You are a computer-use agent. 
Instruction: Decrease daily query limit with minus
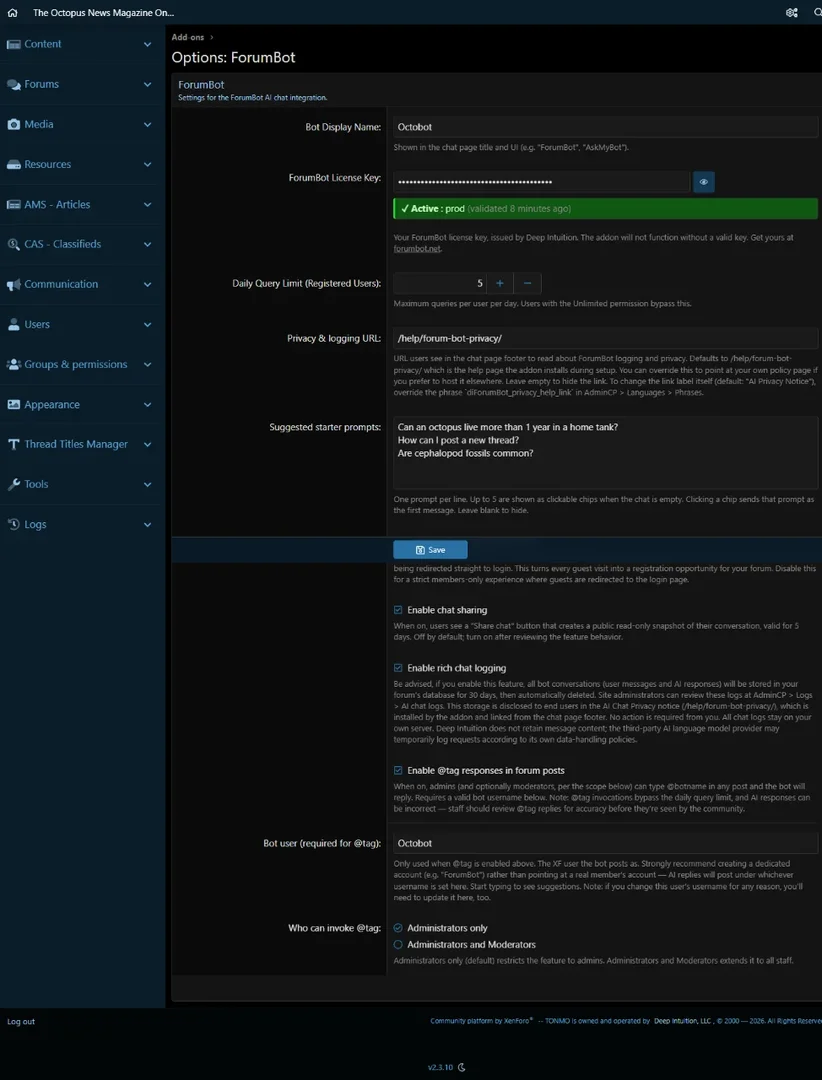pyautogui.click(x=528, y=283)
